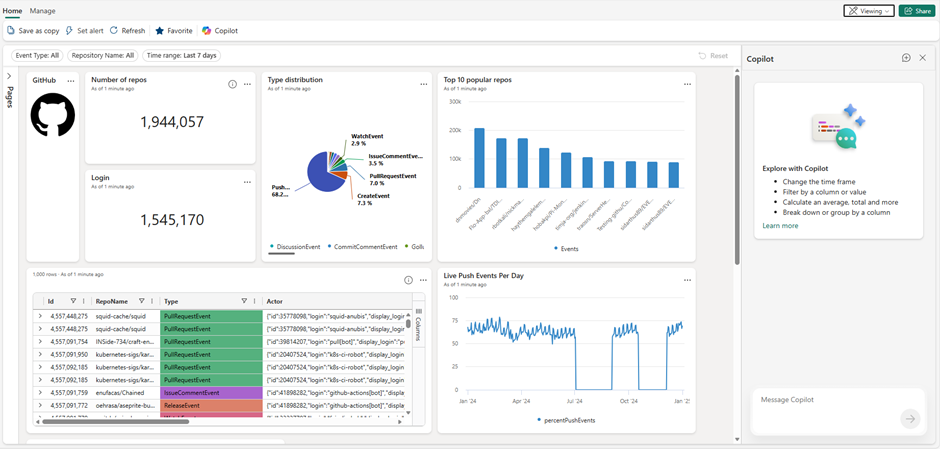This screenshot has height=449, width=940.
Task: Click the Save as copy icon
Action: (x=11, y=31)
